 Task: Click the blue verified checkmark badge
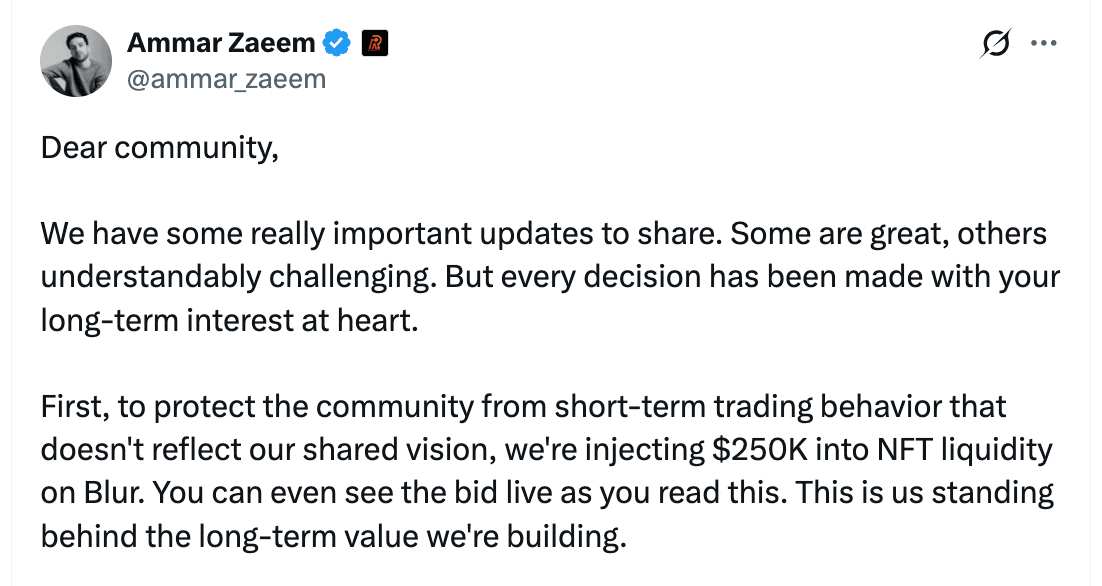pyautogui.click(x=336, y=42)
